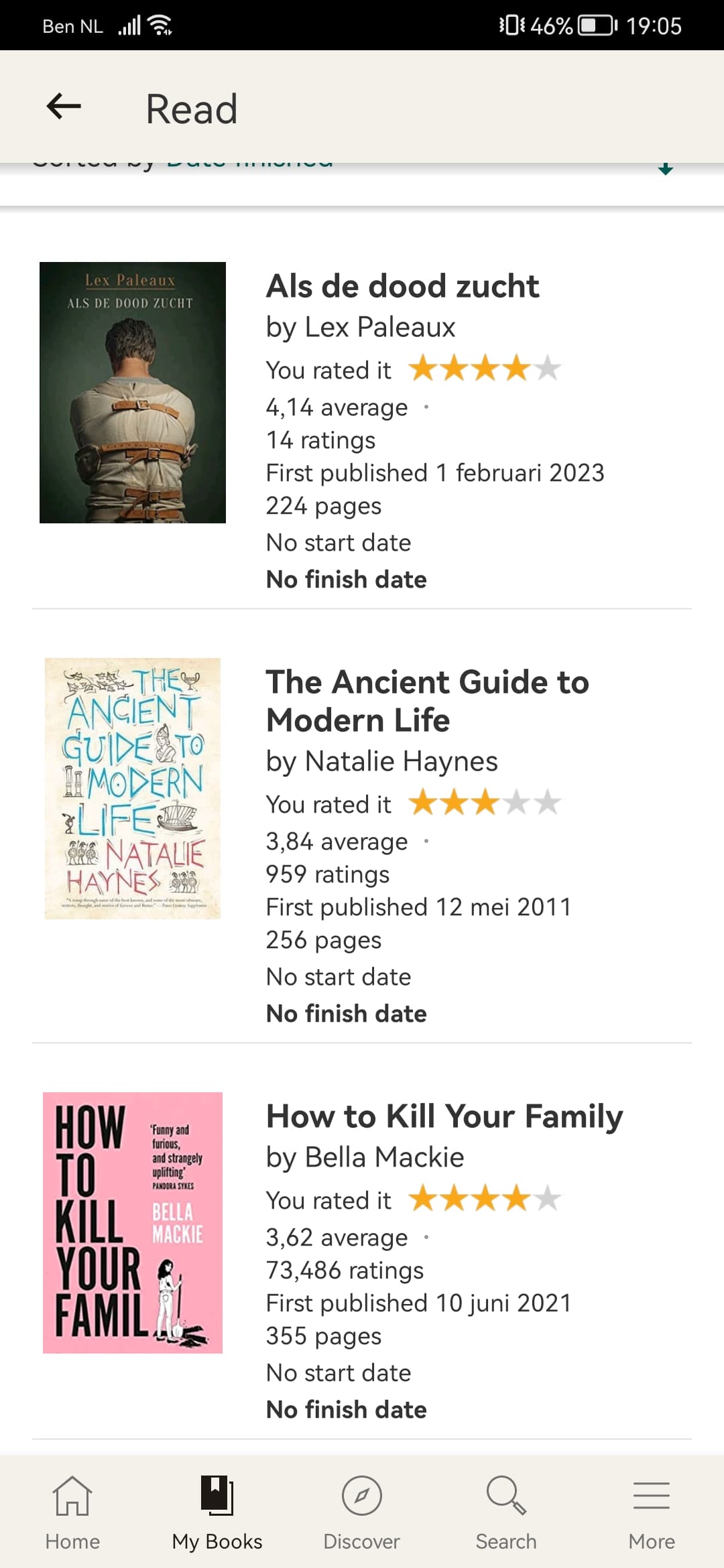This screenshot has height=1568, width=724.
Task: Toggle sort direction arrow icon
Action: click(x=665, y=168)
